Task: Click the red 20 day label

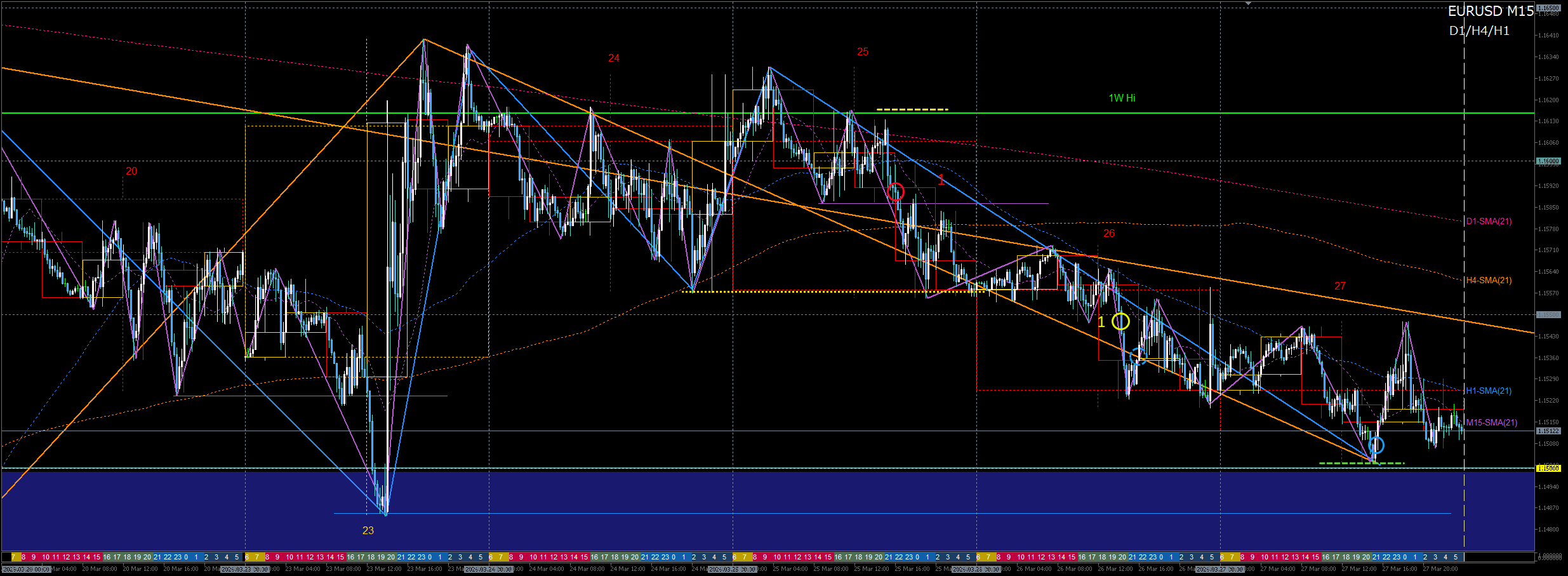Action: pos(131,171)
